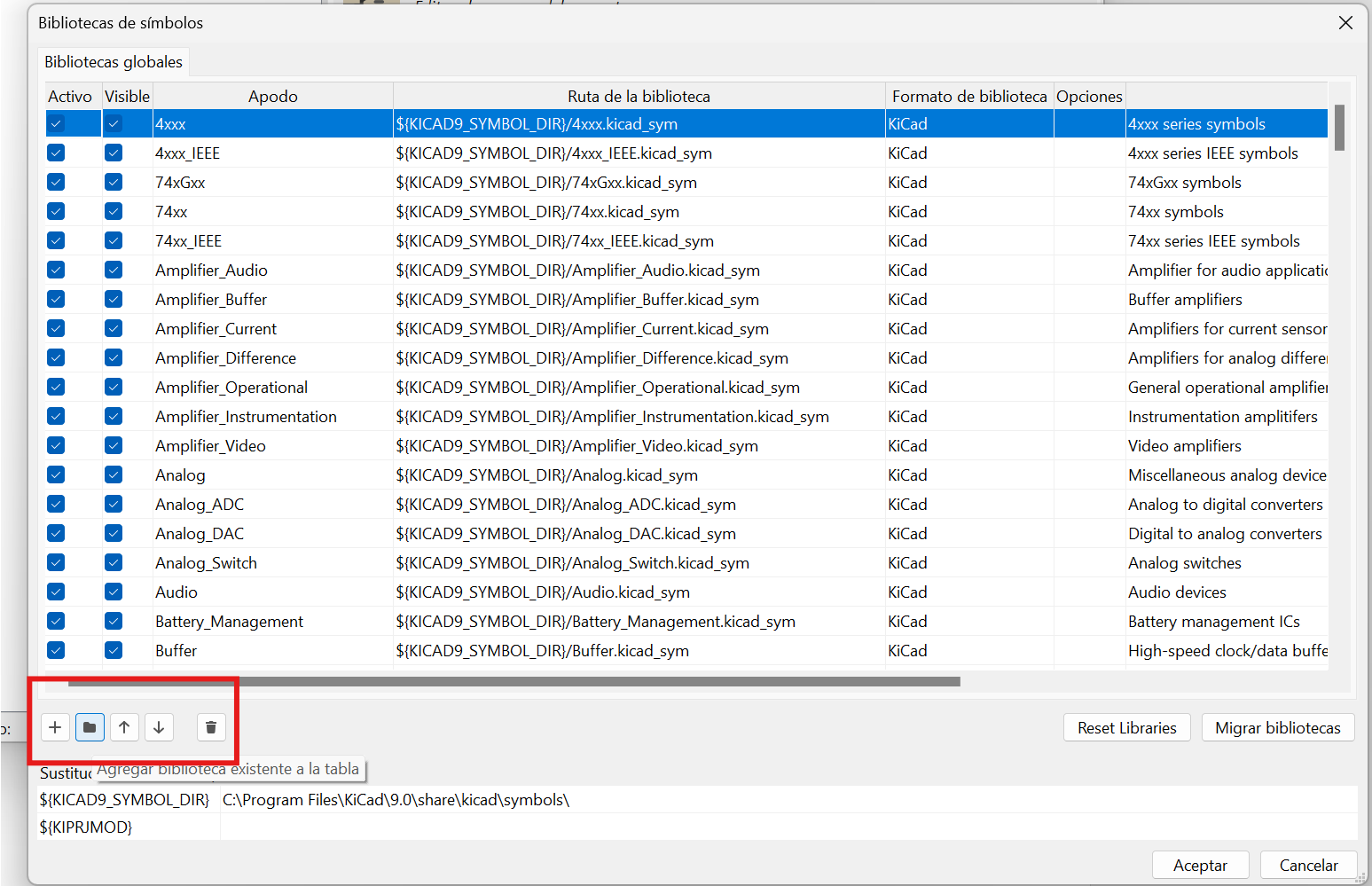Click the 'Analog to digital converters' description

pos(1227,504)
